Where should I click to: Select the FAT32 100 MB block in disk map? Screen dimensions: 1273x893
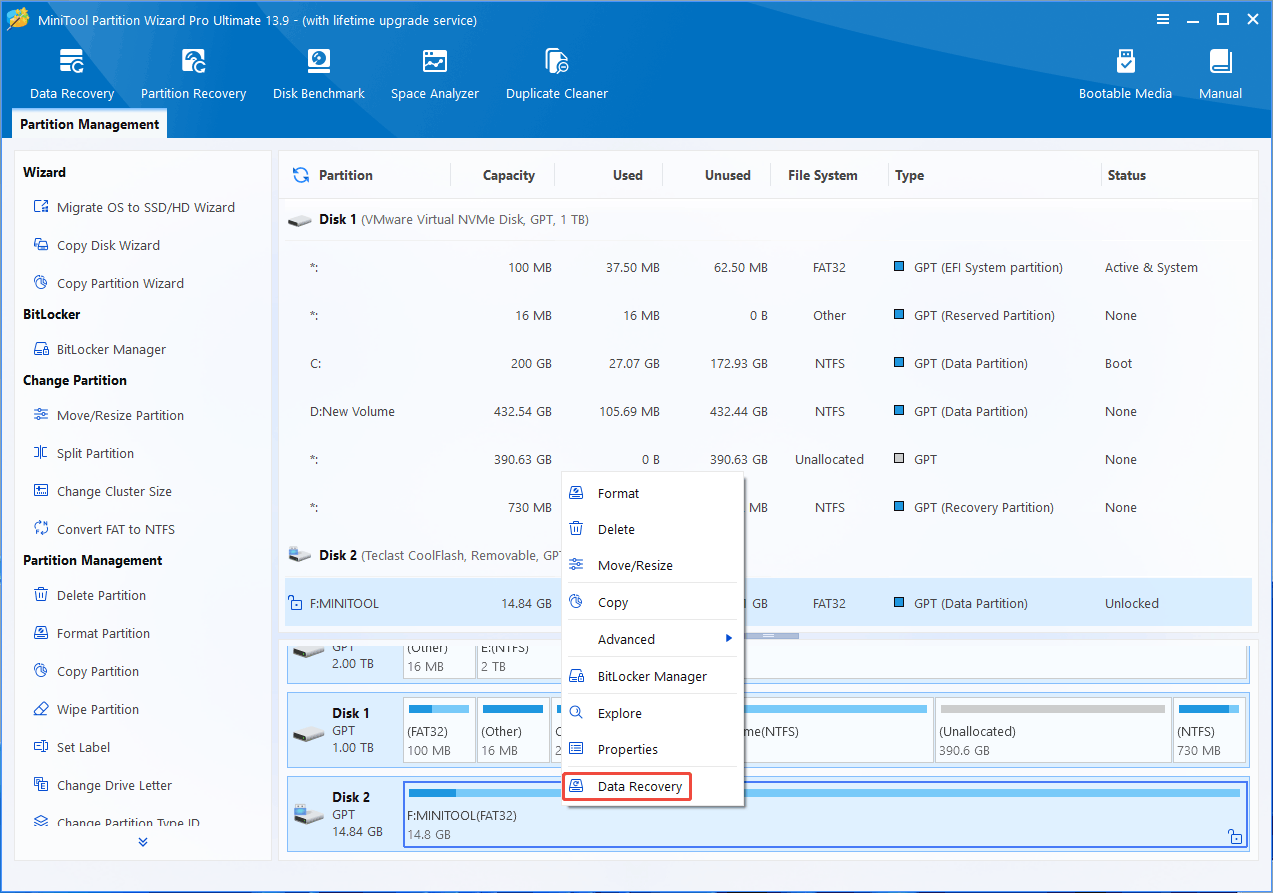tap(439, 731)
